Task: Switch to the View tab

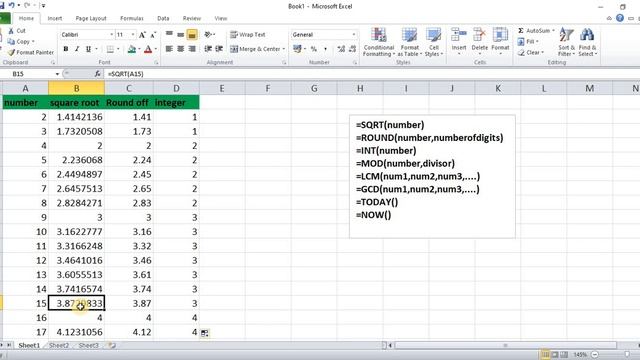Action: [x=221, y=18]
